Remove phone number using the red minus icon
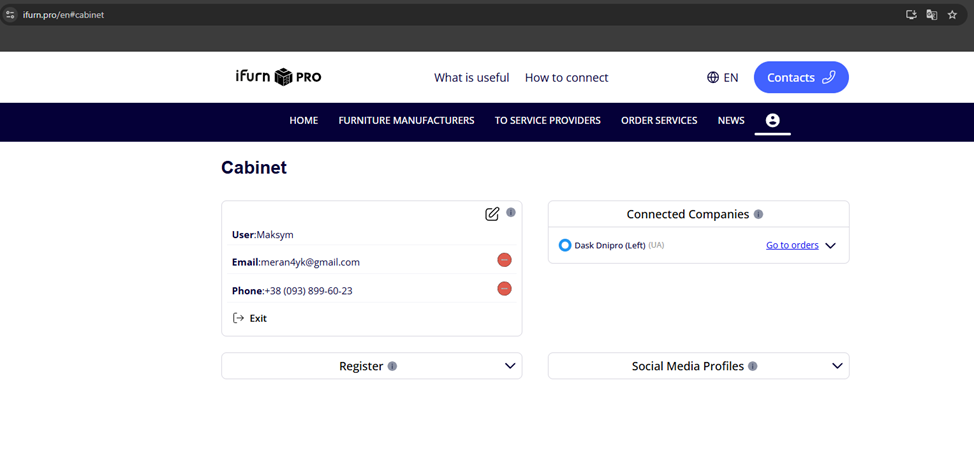Image resolution: width=974 pixels, height=452 pixels. coord(504,289)
